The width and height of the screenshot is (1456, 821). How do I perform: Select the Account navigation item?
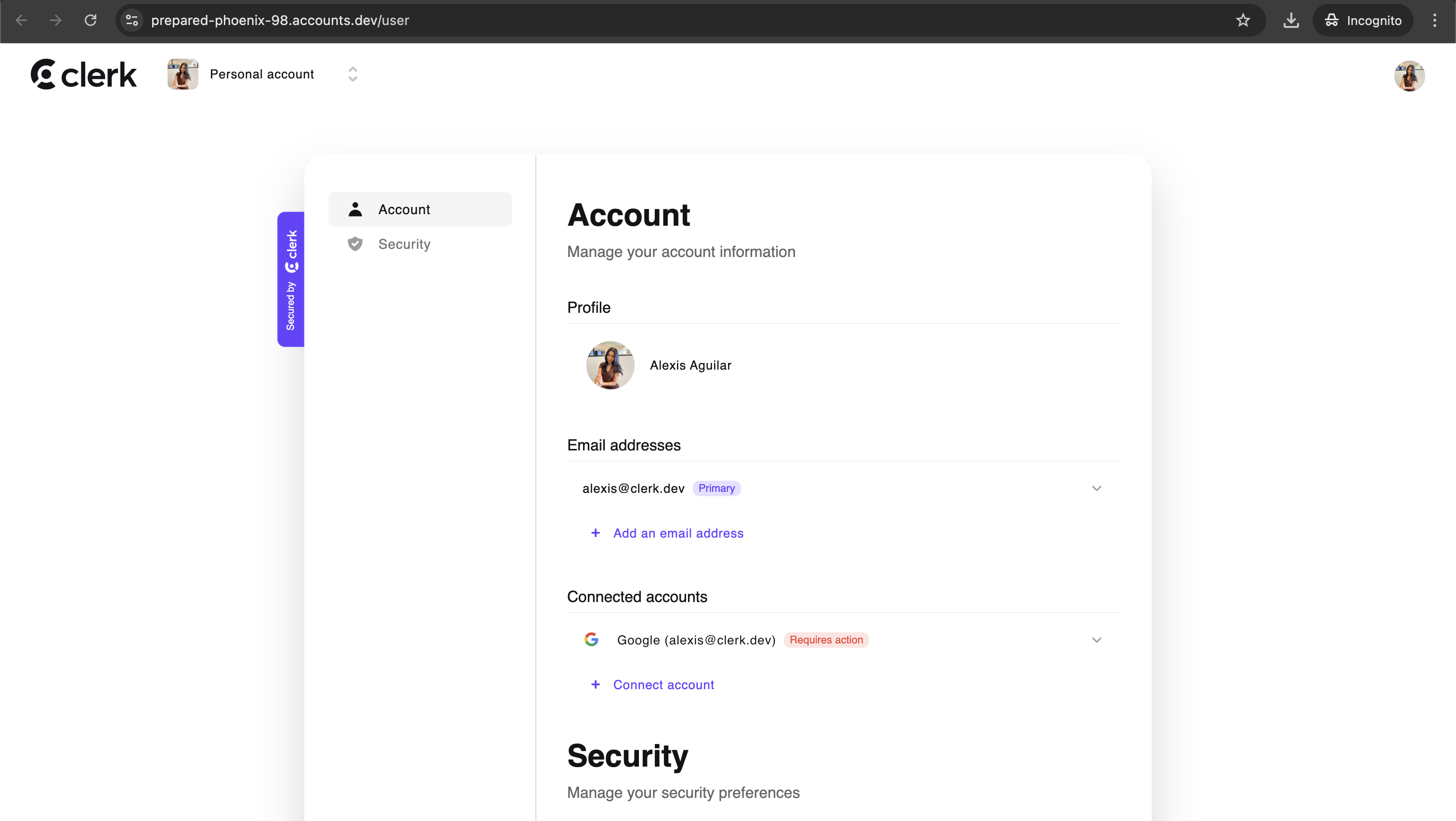tap(403, 209)
